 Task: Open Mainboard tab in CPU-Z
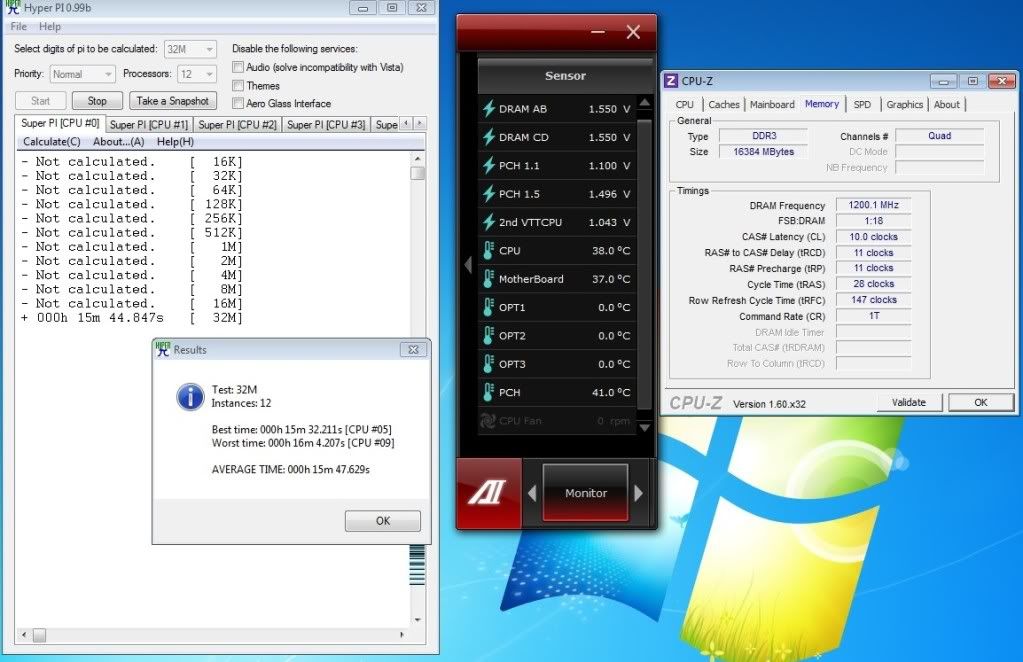coord(772,104)
